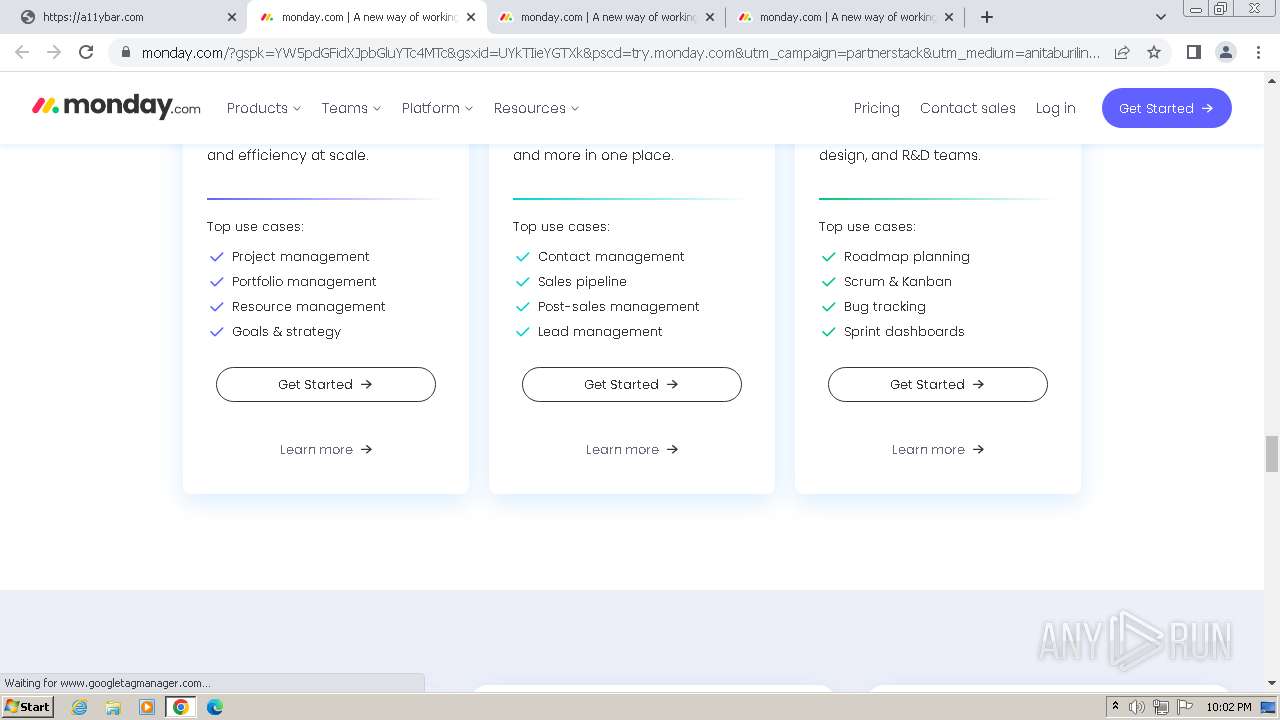Image resolution: width=1280 pixels, height=720 pixels.
Task: Reload the current page
Action: 86,52
